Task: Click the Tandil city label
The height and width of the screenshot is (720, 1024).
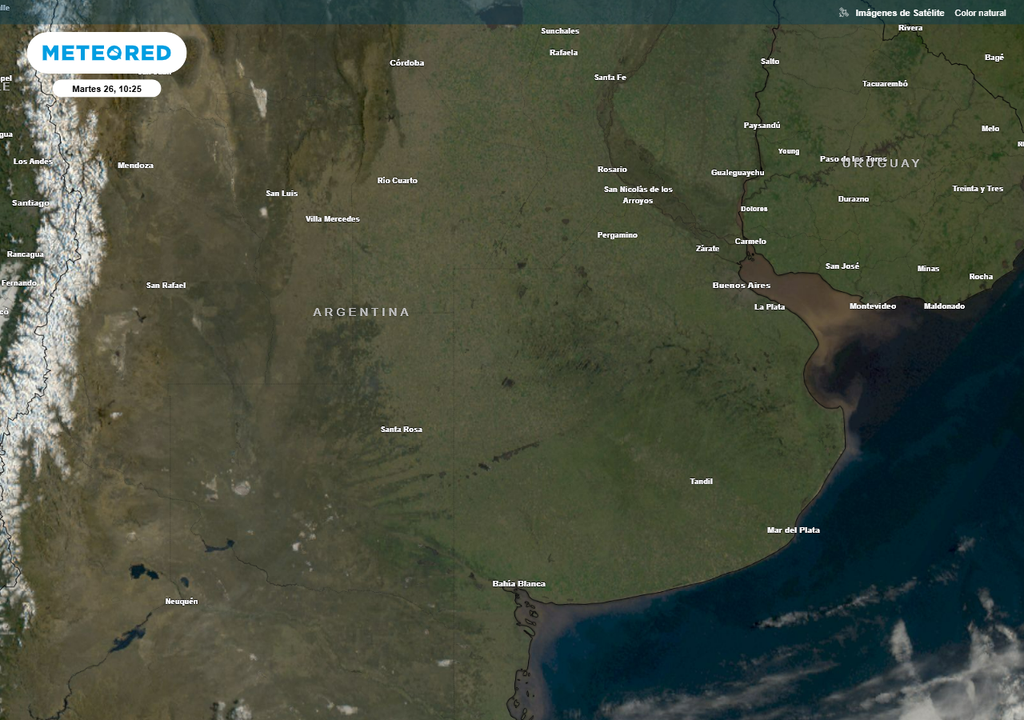Action: click(x=700, y=480)
